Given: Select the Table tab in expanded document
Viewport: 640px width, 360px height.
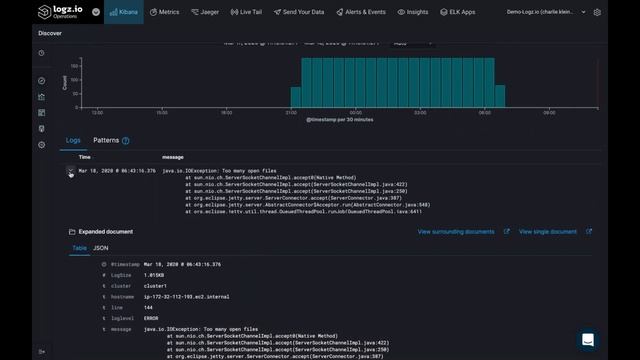Looking at the screenshot, I should click(79, 248).
